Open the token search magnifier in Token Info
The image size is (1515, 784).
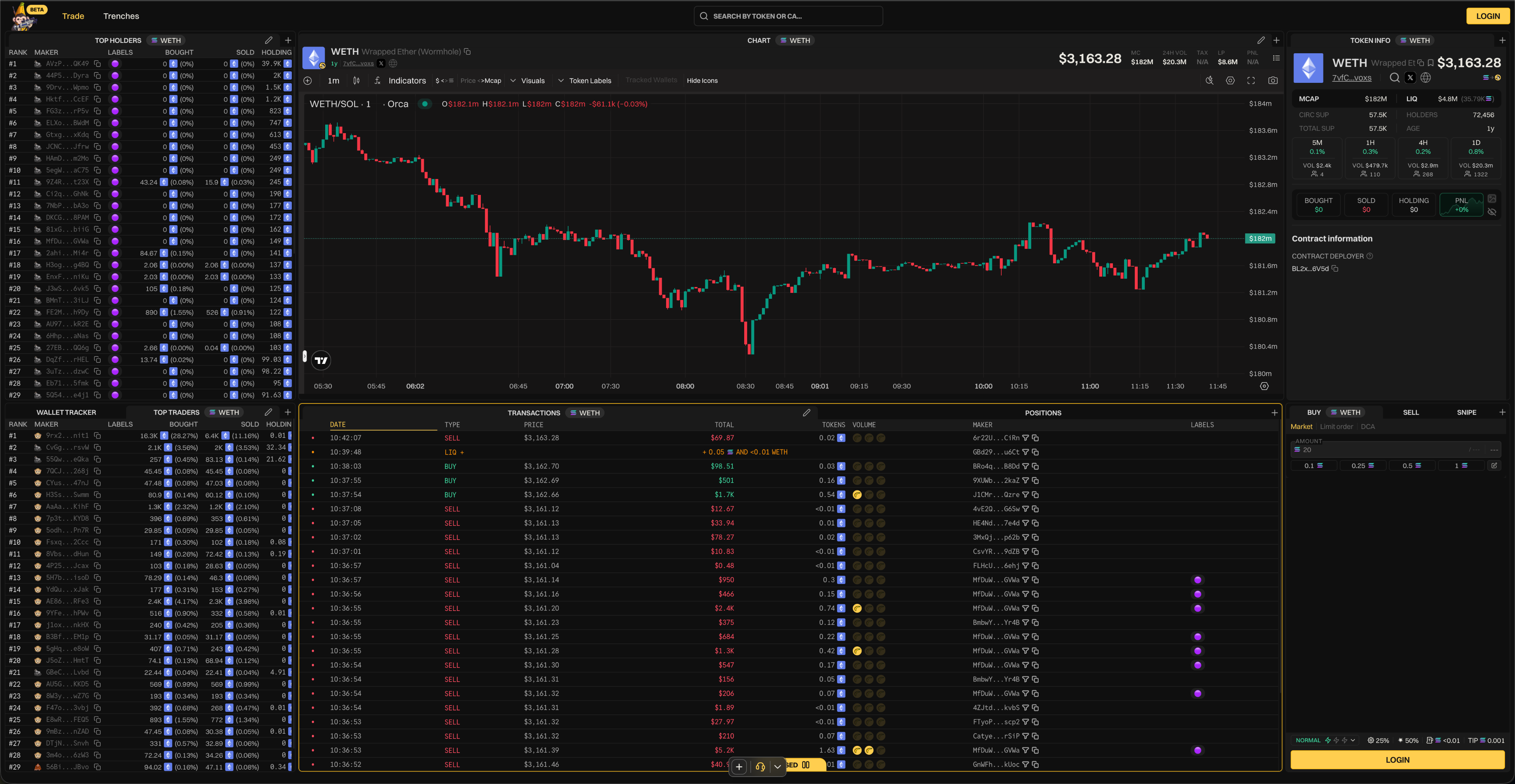pyautogui.click(x=1394, y=78)
